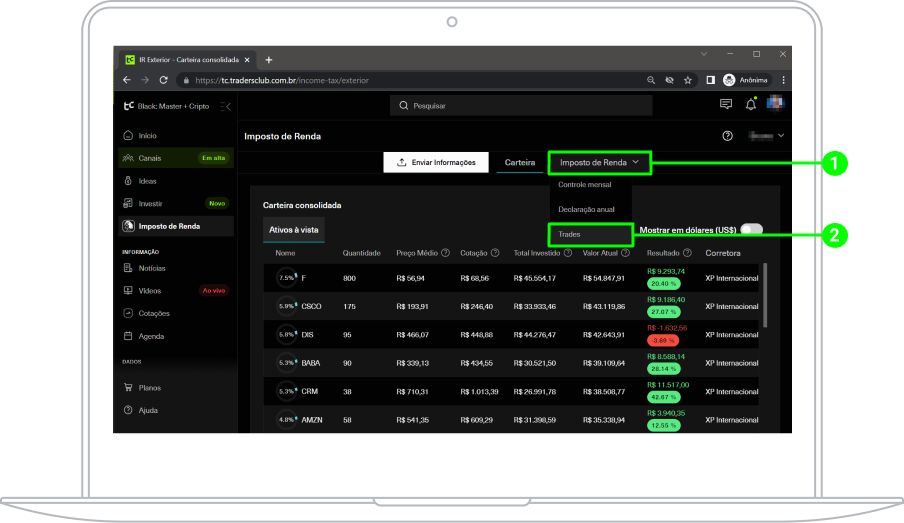
Task: Click Preço Médio info icon
Action: pos(445,253)
